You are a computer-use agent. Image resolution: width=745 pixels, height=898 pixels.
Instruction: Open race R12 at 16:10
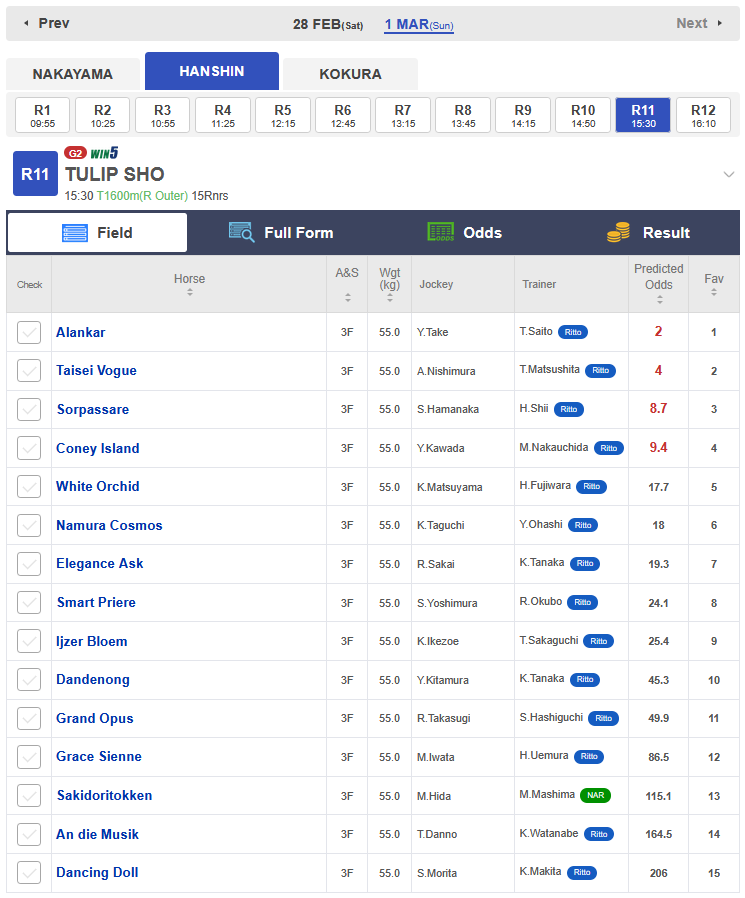[703, 115]
